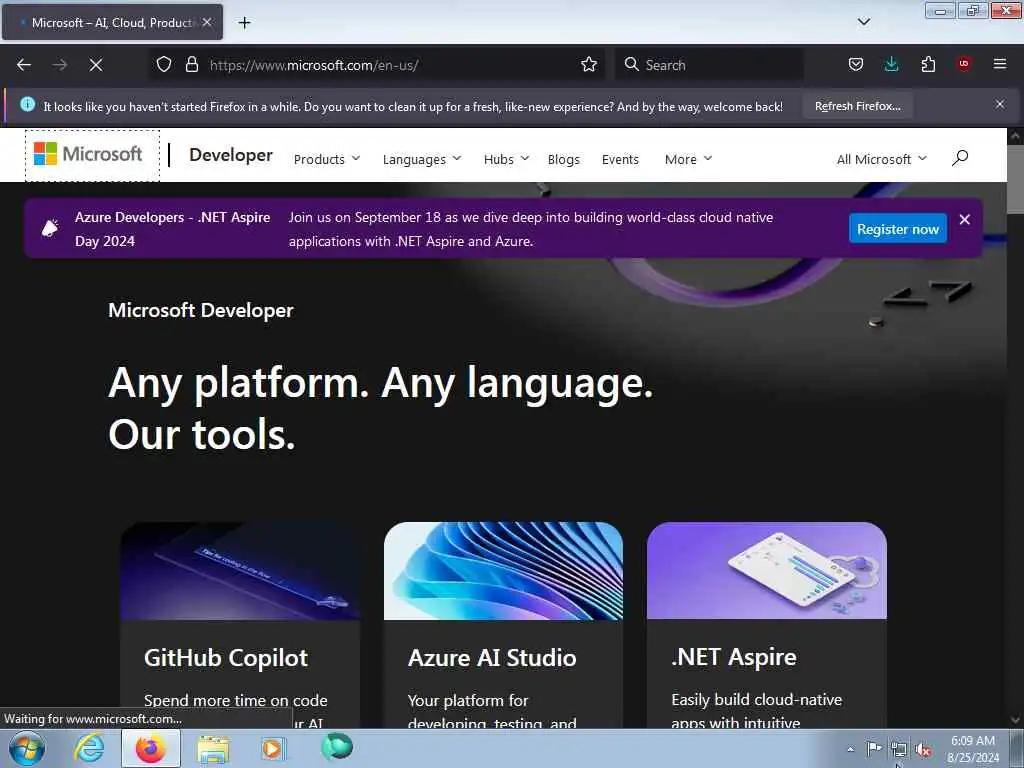
Task: Click the GitHub Copilot heading
Action: coord(226,658)
